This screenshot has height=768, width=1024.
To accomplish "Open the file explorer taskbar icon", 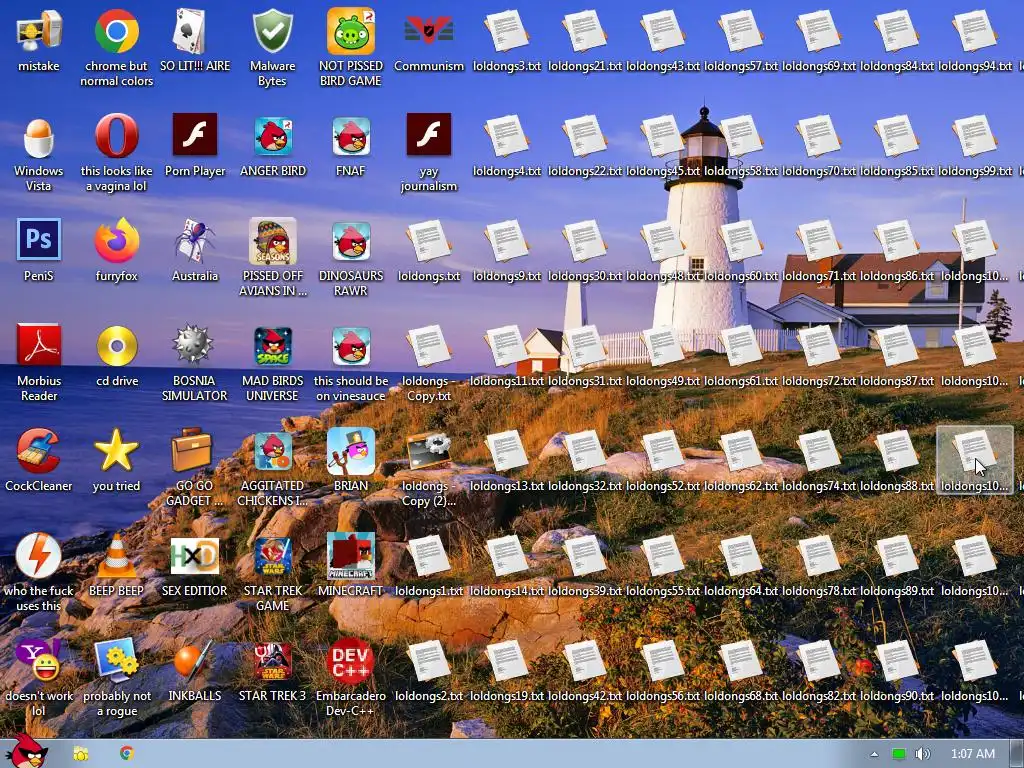I will coord(81,754).
